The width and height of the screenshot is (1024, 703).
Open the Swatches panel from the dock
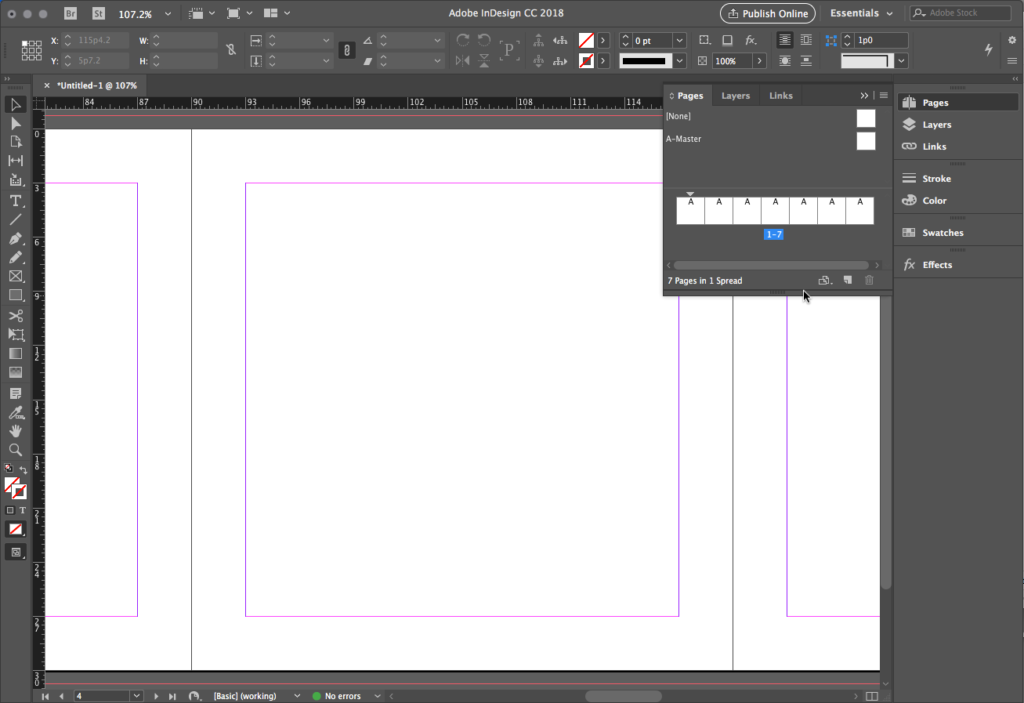(942, 233)
